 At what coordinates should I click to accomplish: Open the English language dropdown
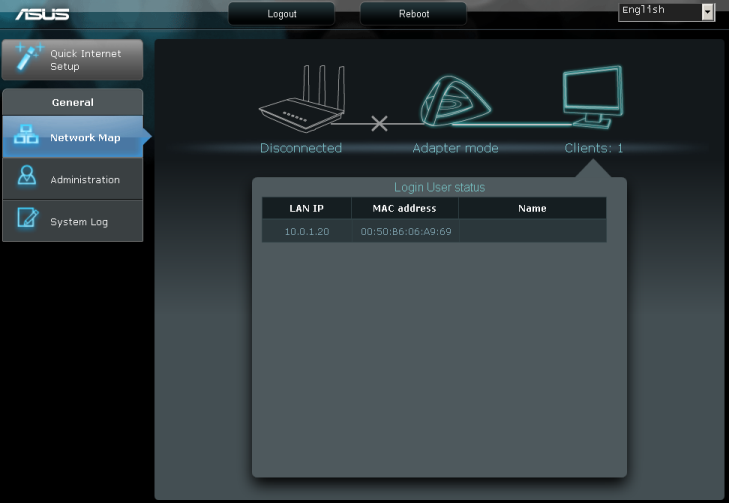coord(666,12)
